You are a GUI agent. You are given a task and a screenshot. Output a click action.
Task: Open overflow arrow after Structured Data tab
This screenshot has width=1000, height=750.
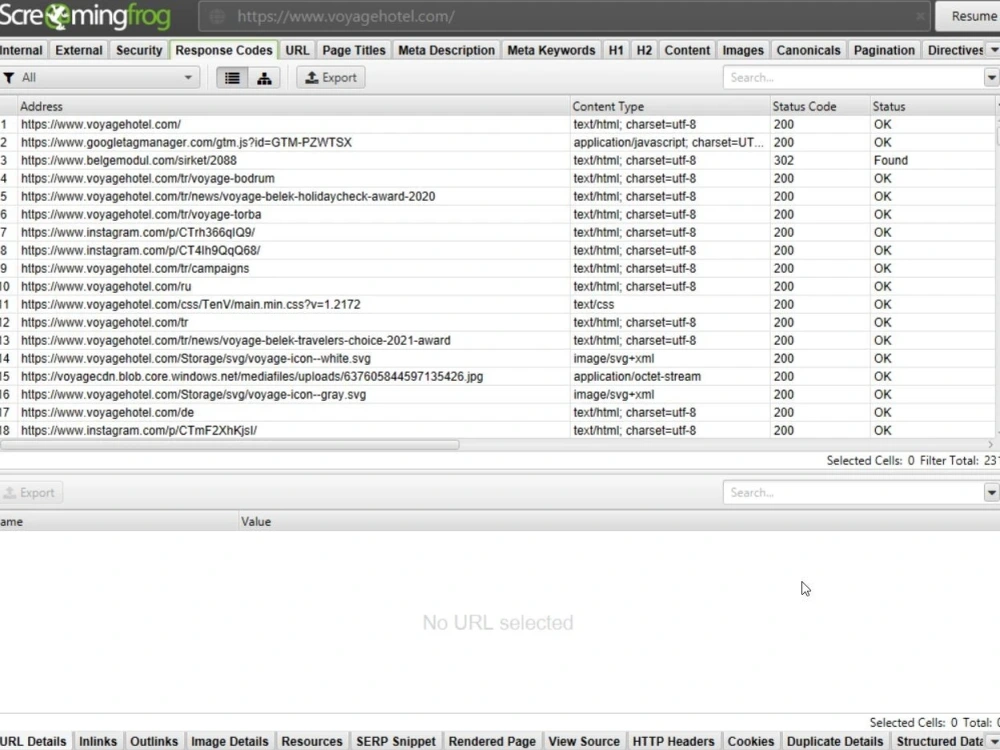point(994,741)
